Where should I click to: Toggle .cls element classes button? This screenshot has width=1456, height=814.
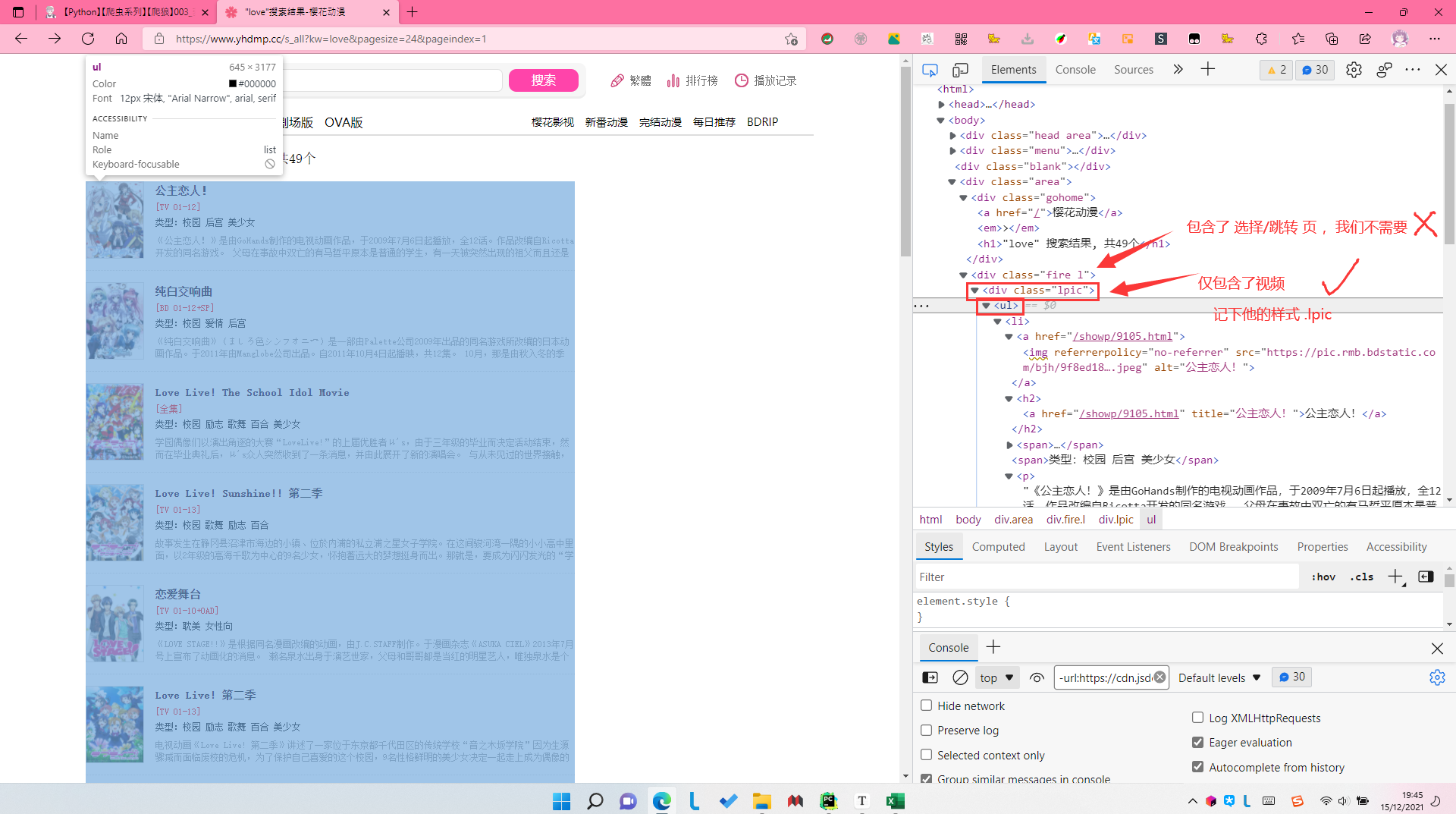[1362, 577]
